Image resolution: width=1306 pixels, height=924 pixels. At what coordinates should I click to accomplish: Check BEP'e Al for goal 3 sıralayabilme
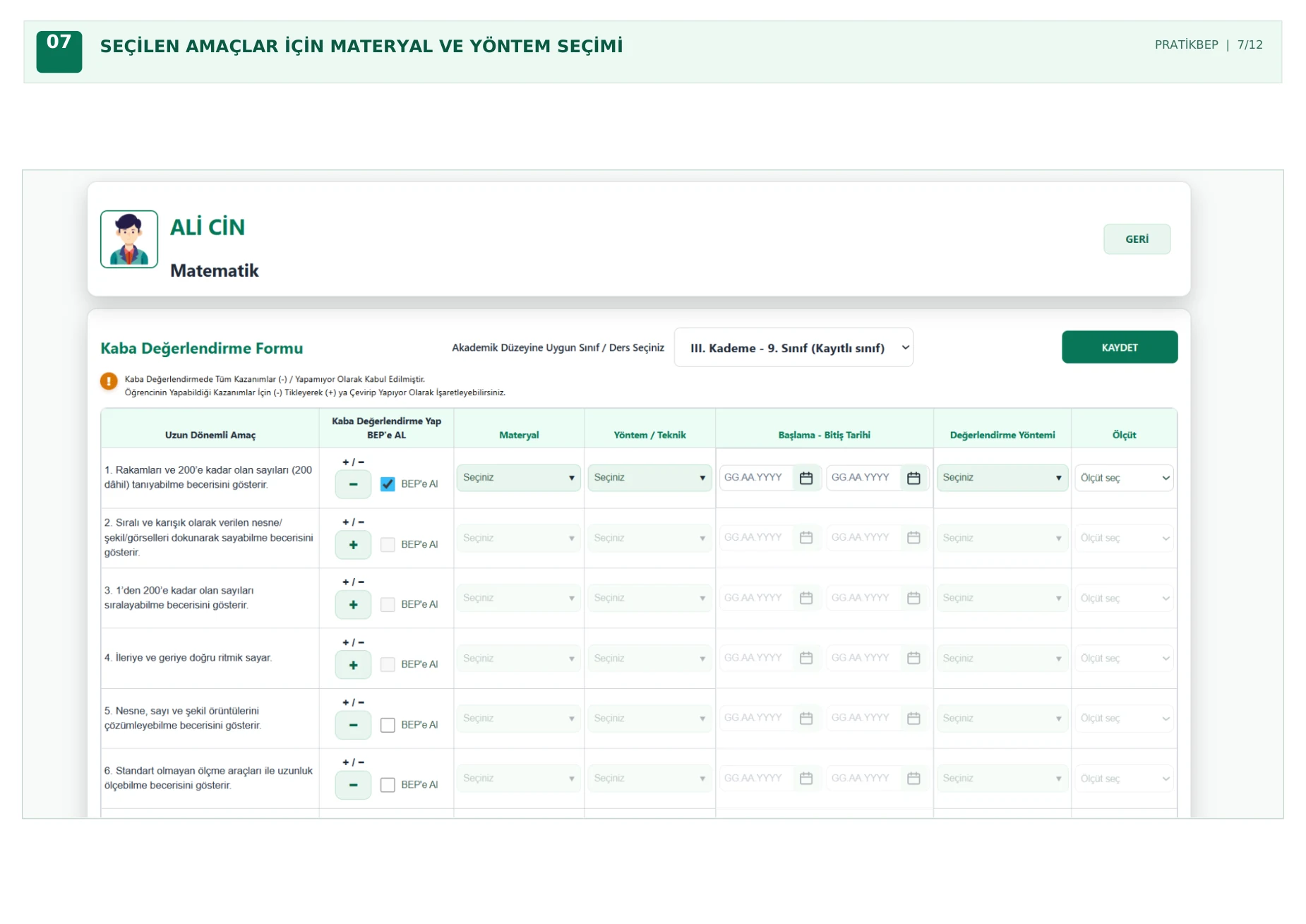coord(388,605)
